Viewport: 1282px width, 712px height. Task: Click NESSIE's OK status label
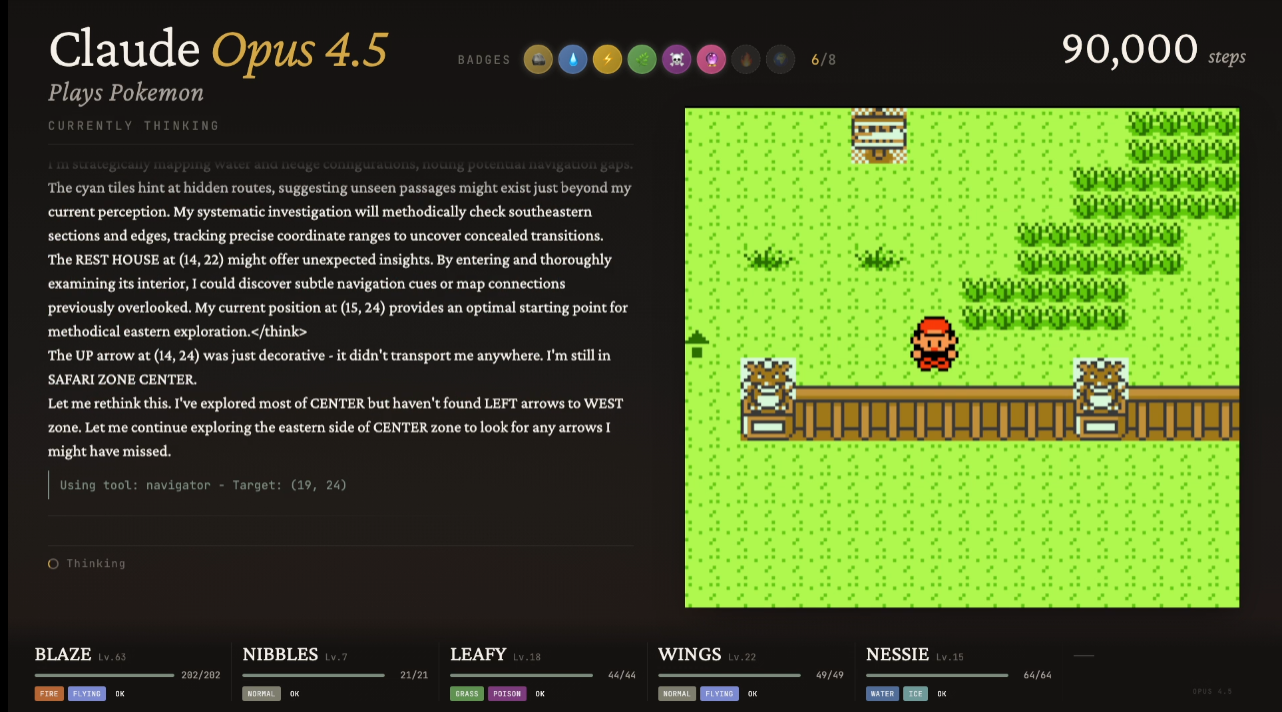(x=941, y=693)
